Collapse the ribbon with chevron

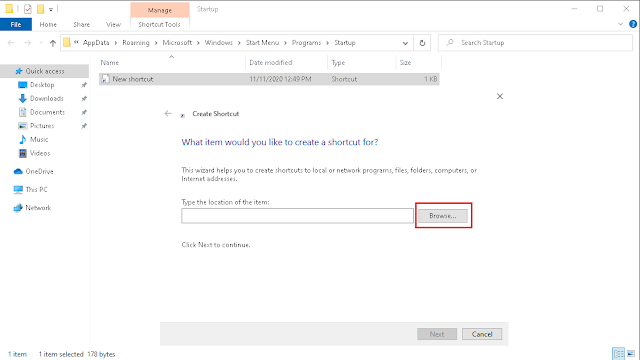[620, 24]
